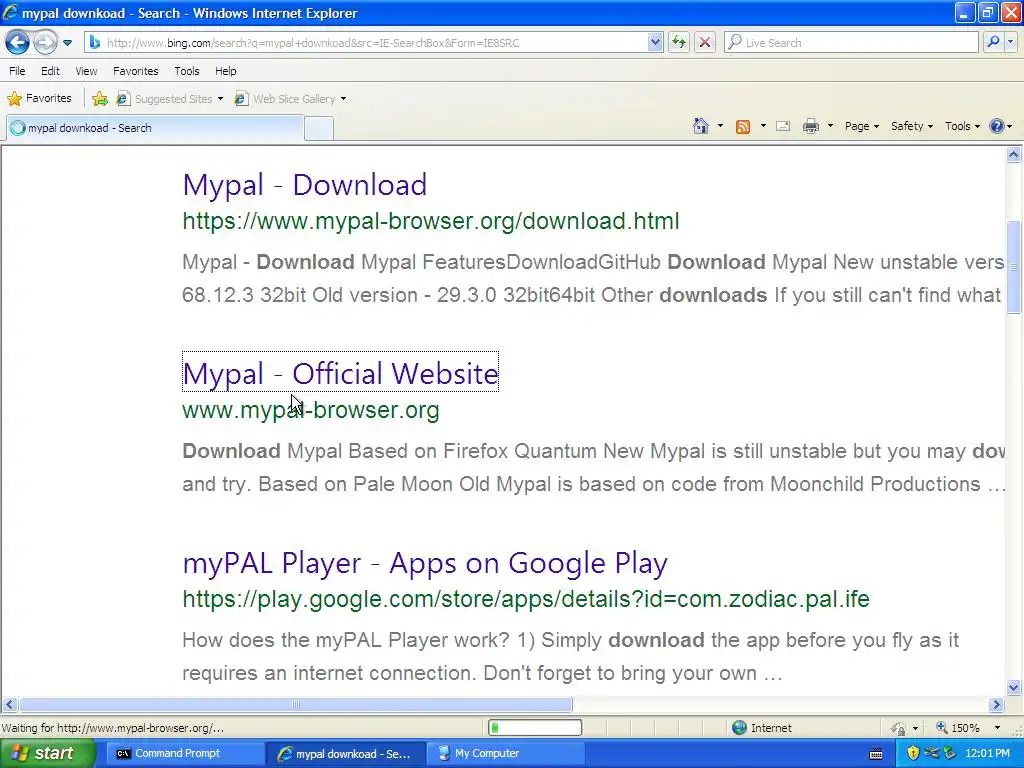Switch to My Computer taskbar button
This screenshot has height=768, width=1024.
coord(505,754)
